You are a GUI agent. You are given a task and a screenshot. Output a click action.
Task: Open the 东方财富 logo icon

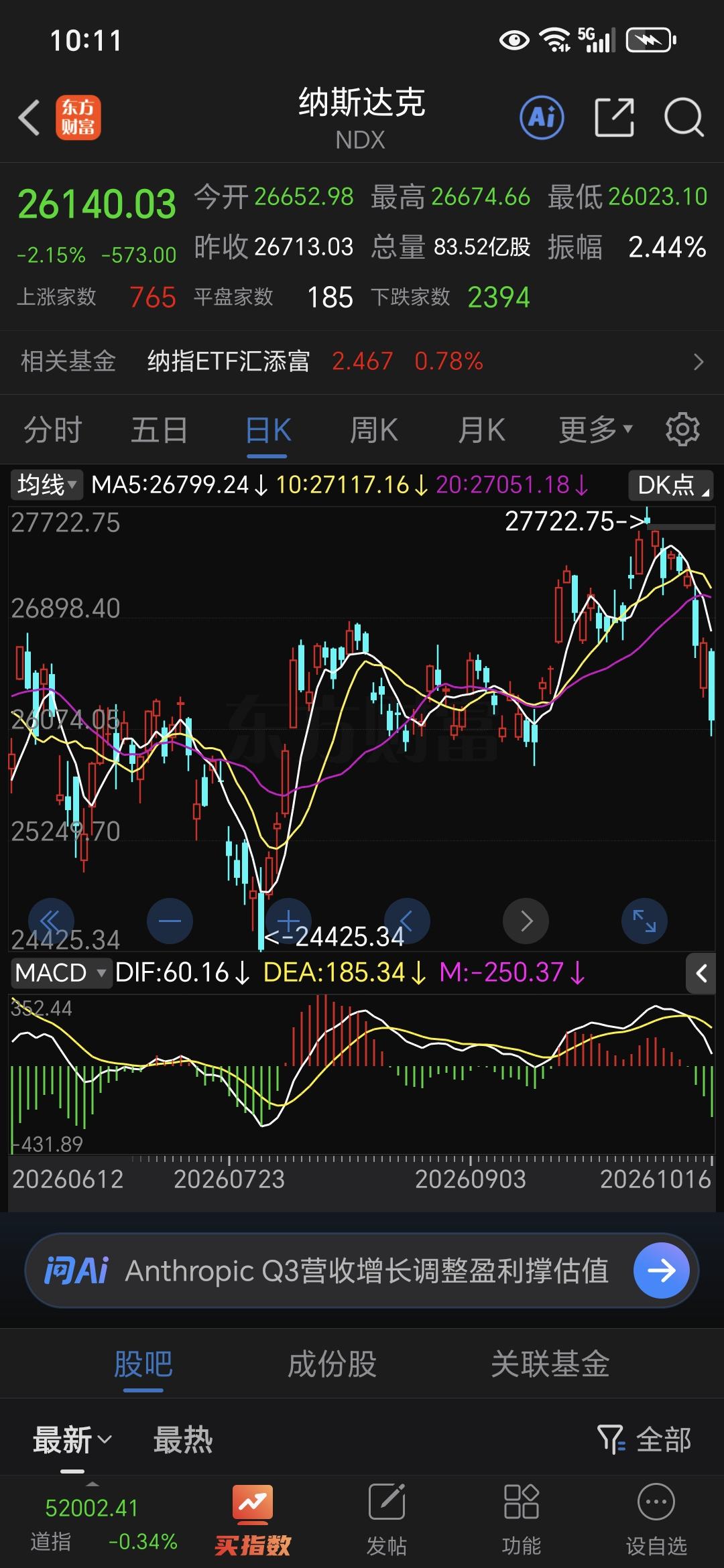pos(78,118)
